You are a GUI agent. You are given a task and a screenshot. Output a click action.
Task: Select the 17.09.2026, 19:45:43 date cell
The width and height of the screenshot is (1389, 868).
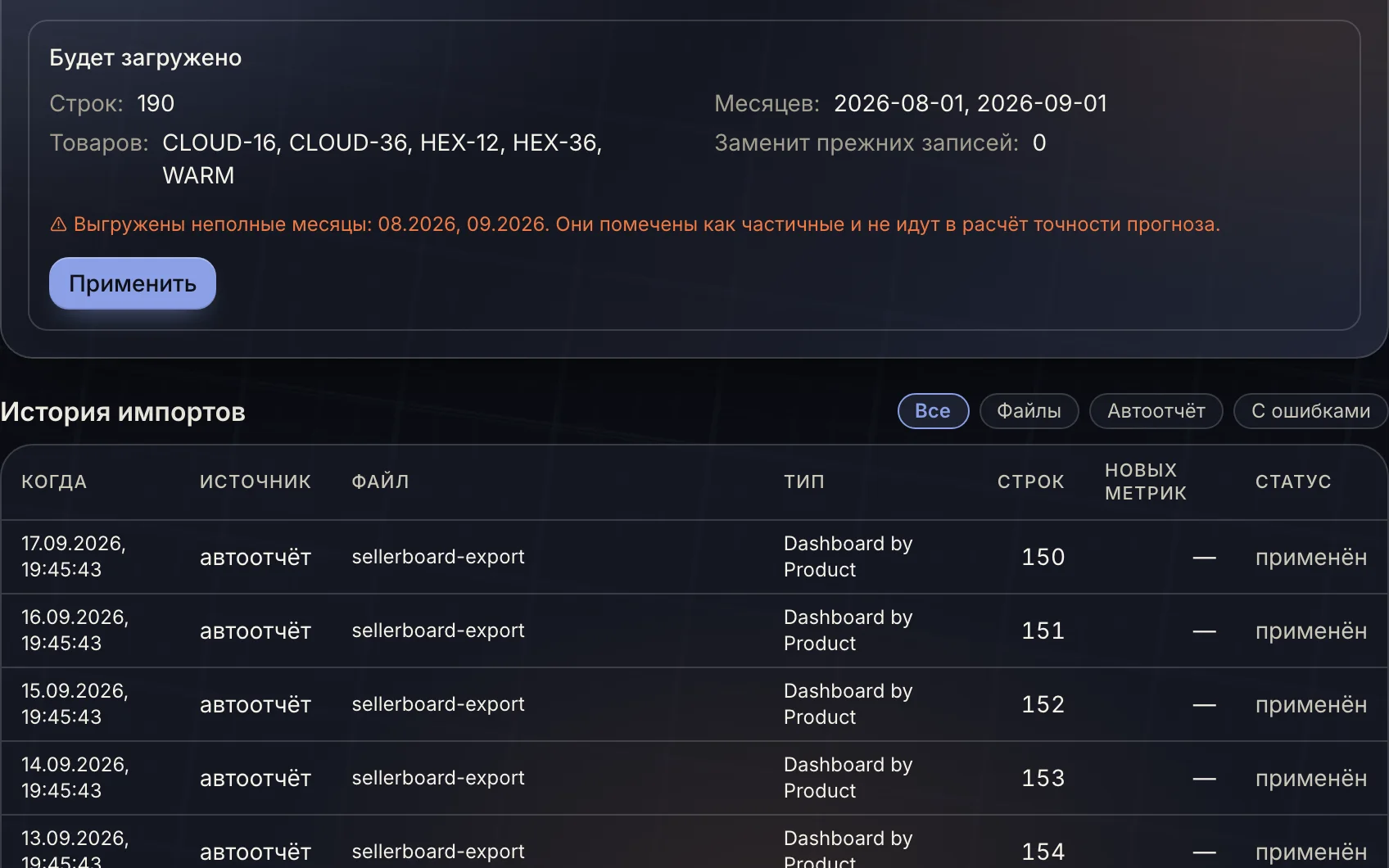click(74, 557)
